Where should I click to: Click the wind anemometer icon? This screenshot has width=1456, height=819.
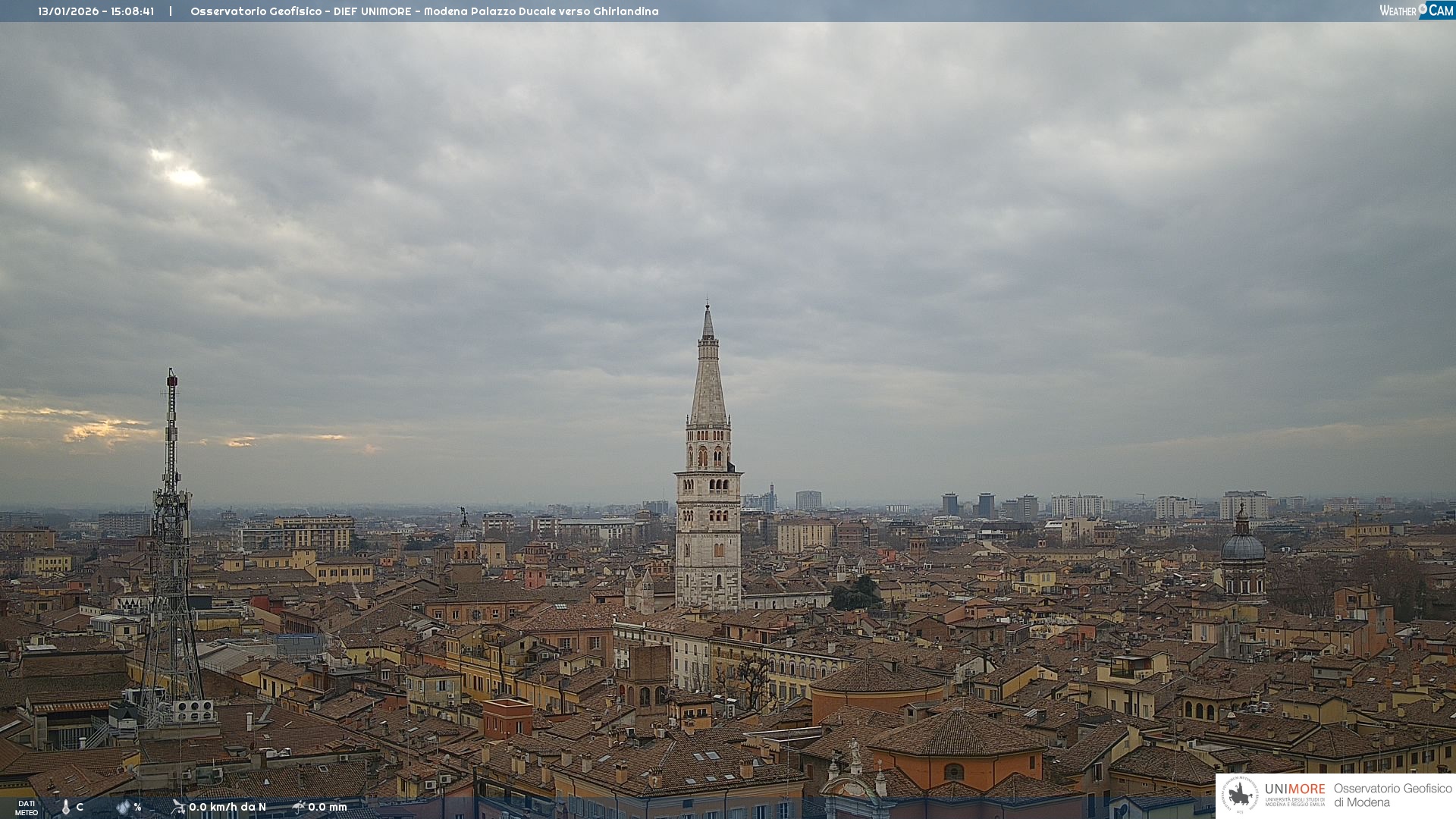[178, 807]
